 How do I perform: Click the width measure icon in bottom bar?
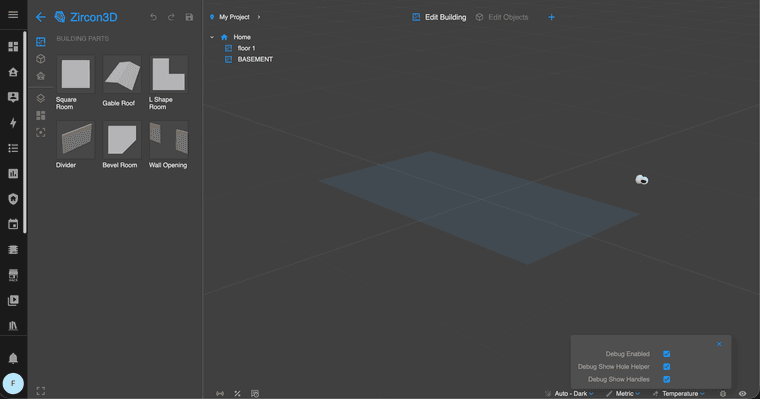point(220,394)
